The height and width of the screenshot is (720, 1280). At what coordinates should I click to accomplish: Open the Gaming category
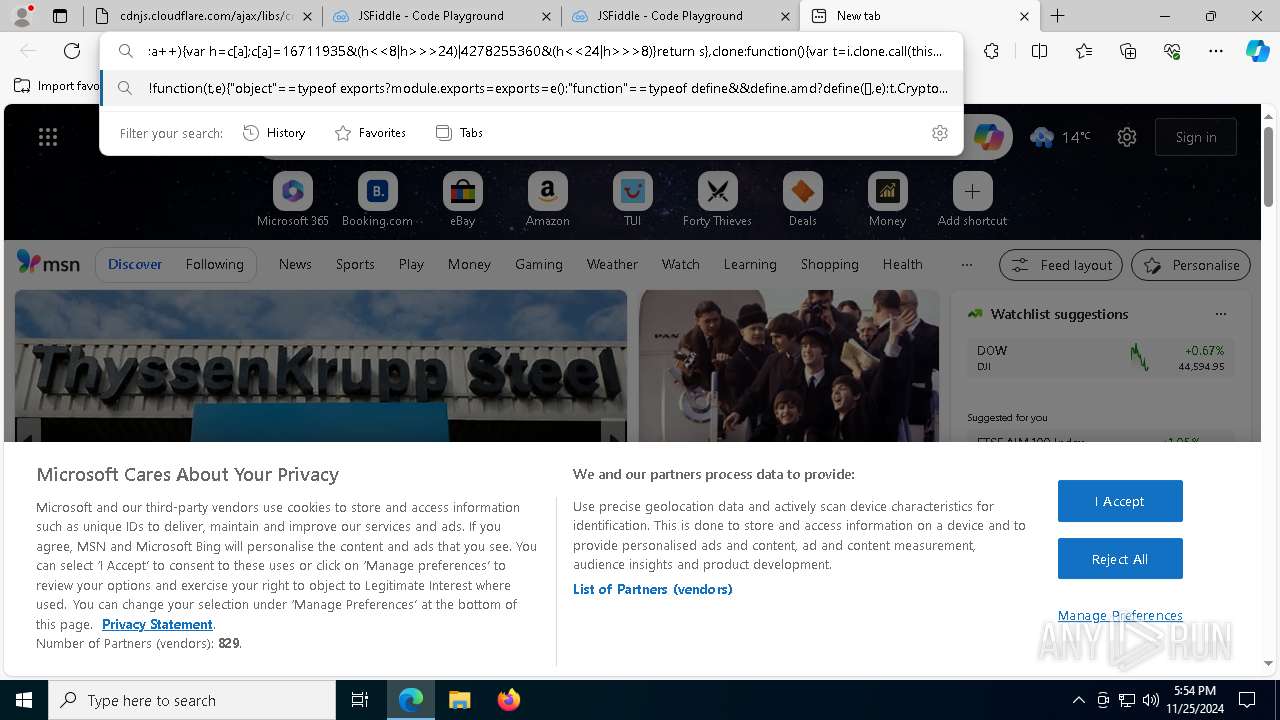click(538, 264)
